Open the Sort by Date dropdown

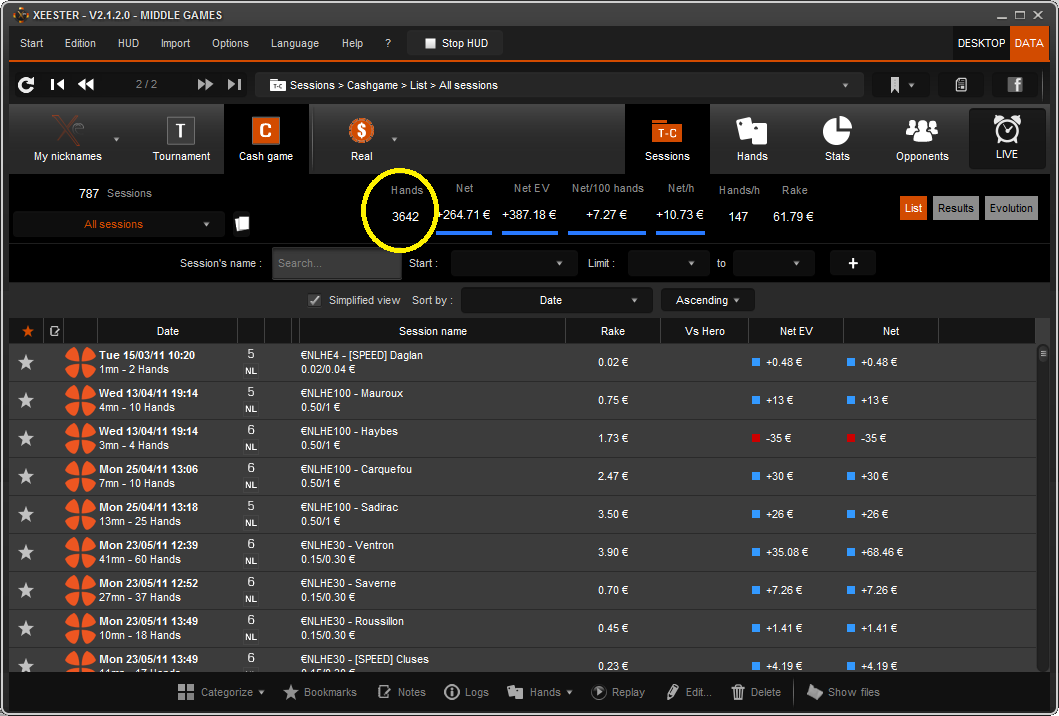click(x=557, y=301)
